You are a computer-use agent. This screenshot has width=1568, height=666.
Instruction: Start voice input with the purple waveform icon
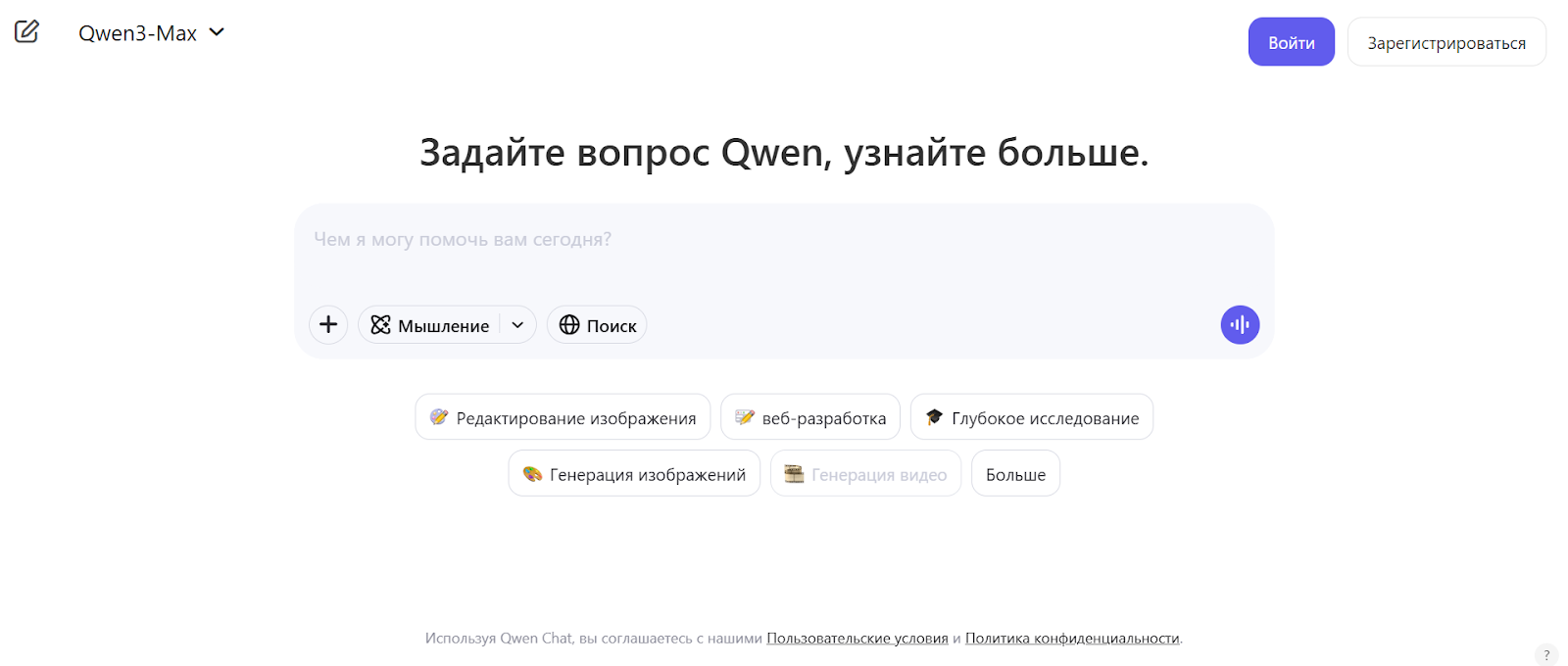(1240, 325)
